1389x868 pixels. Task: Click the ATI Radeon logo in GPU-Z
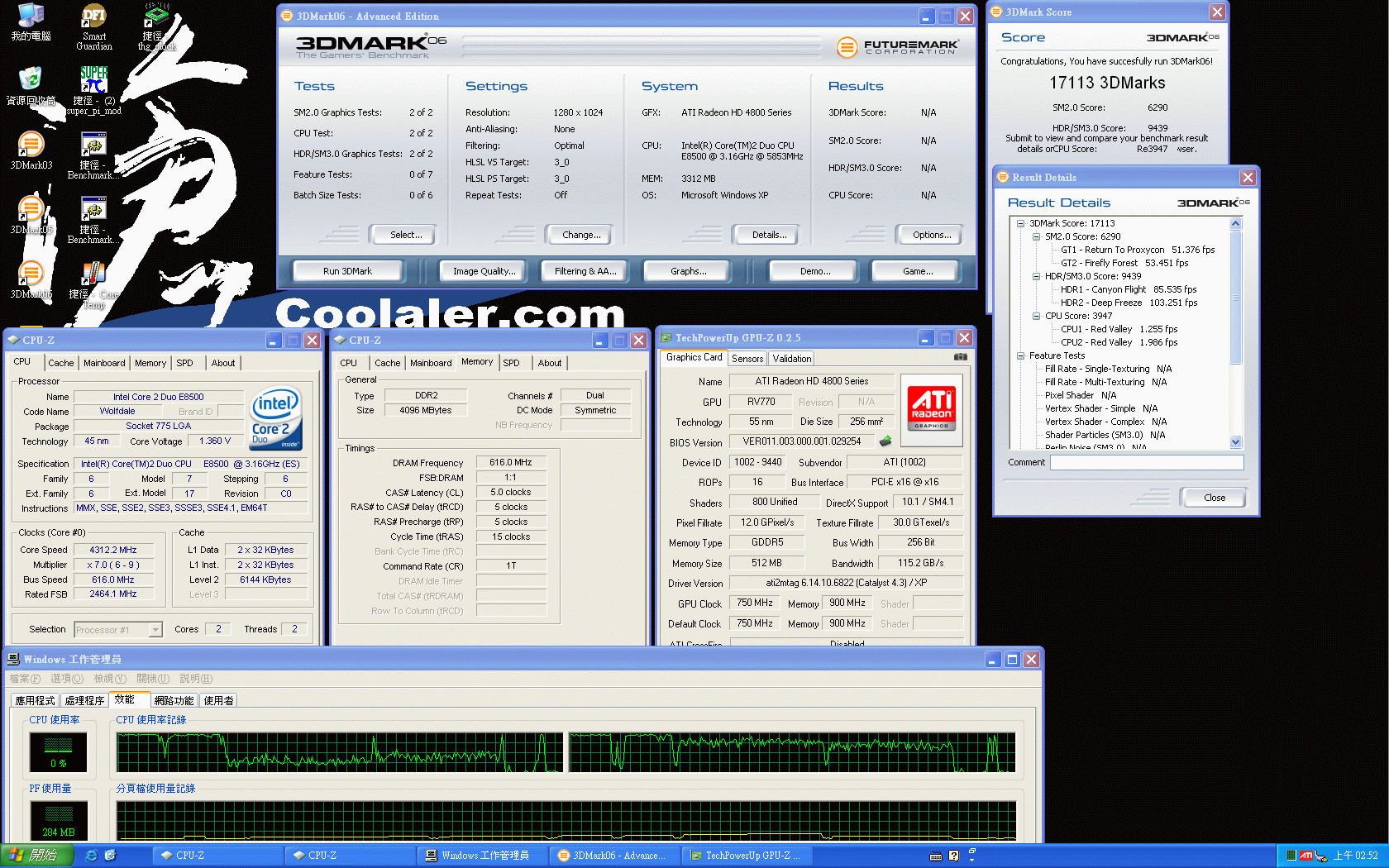pos(931,408)
